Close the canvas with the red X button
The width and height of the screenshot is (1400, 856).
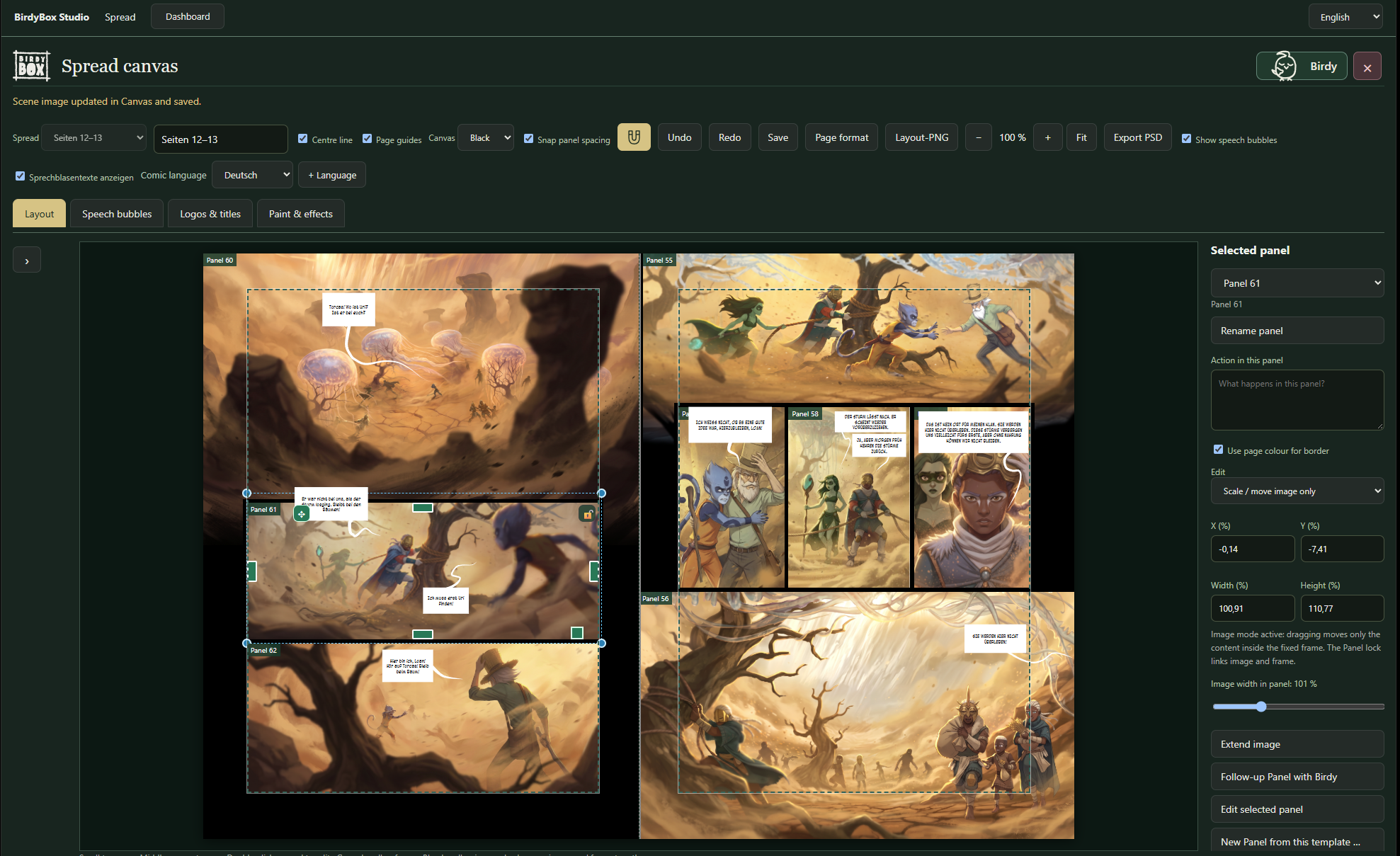click(1367, 67)
